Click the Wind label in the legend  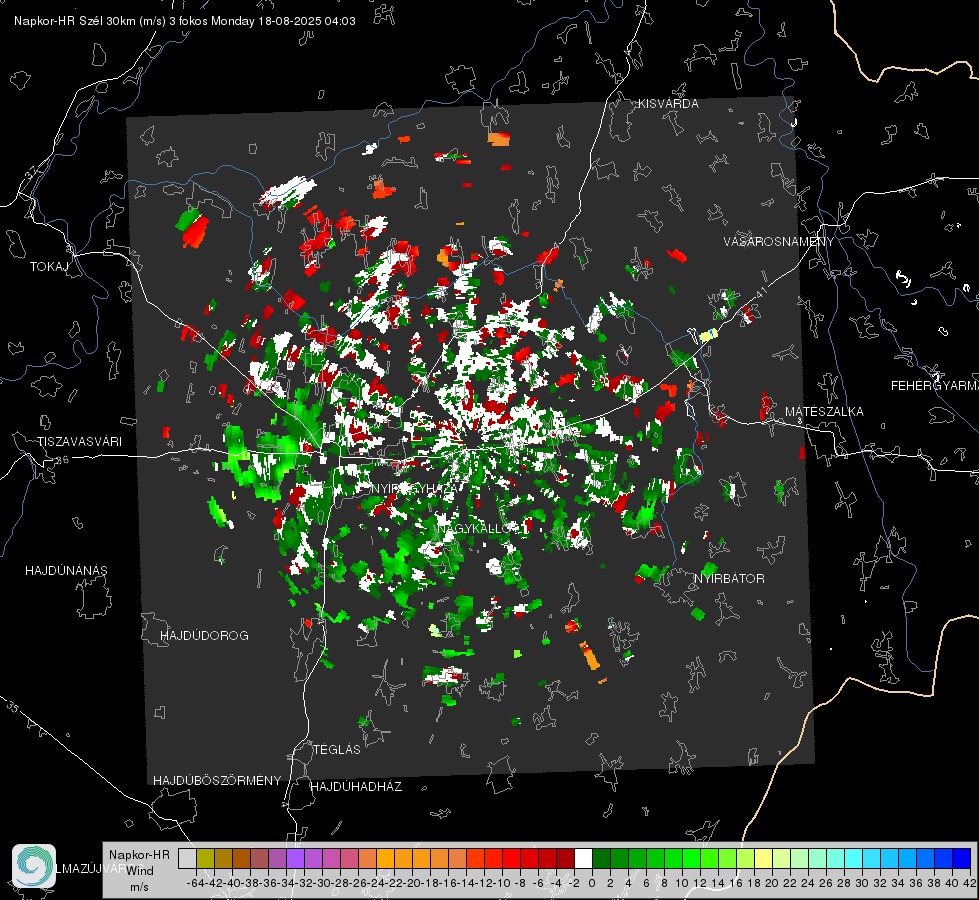click(140, 871)
